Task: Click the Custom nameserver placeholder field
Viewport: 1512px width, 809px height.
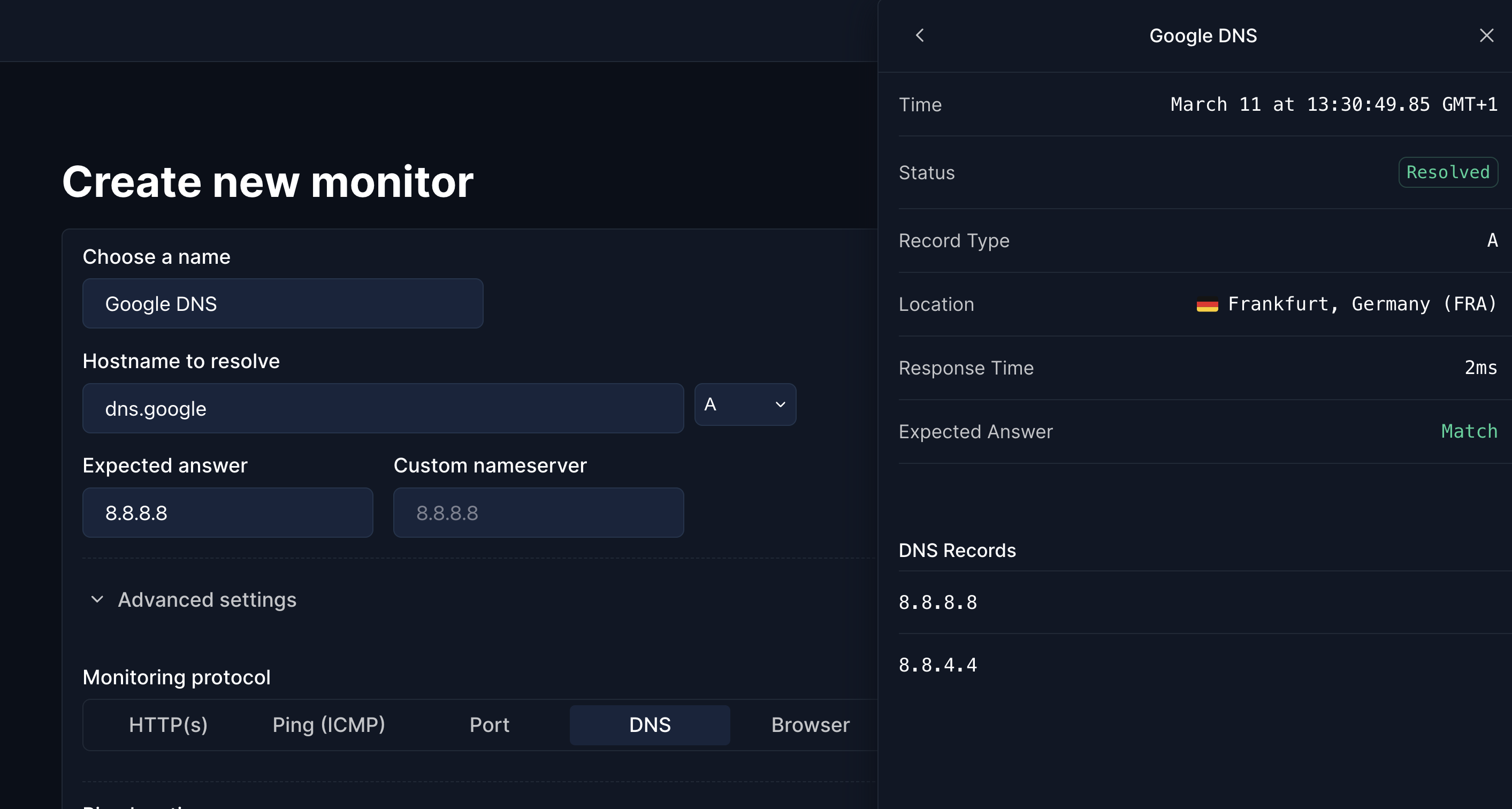Action: coord(538,513)
